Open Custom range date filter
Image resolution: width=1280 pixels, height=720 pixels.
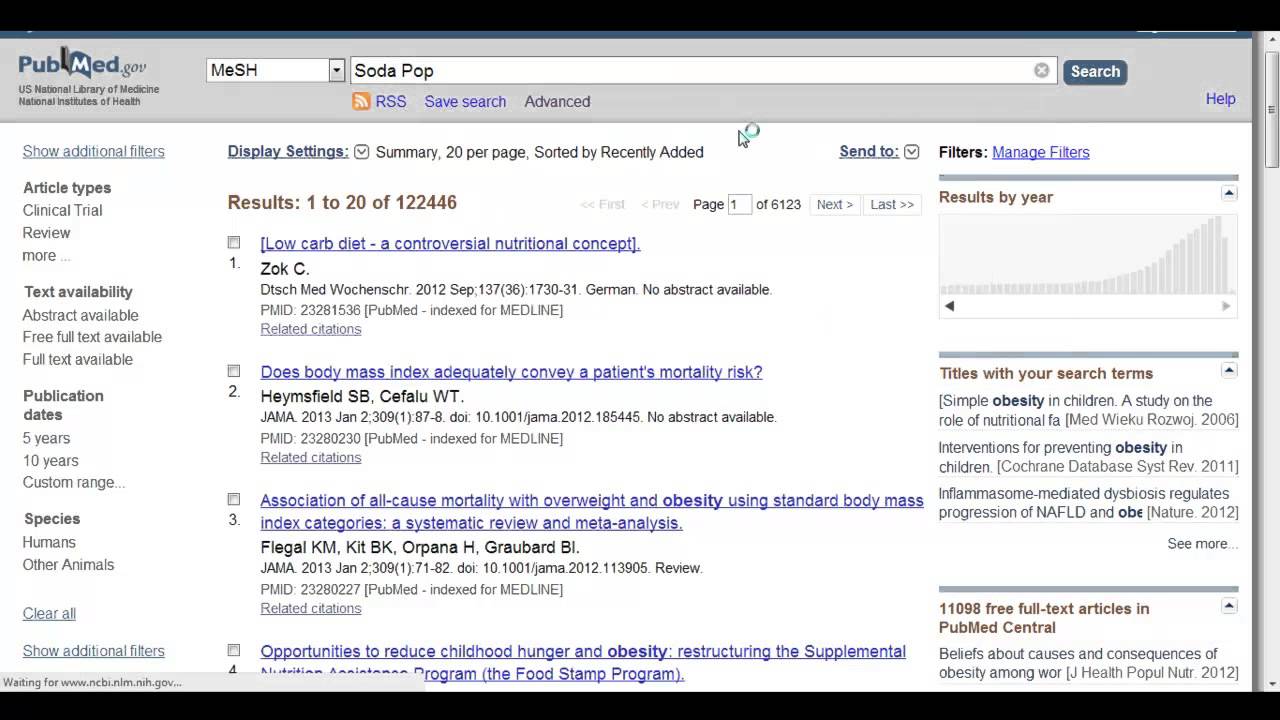click(x=74, y=482)
